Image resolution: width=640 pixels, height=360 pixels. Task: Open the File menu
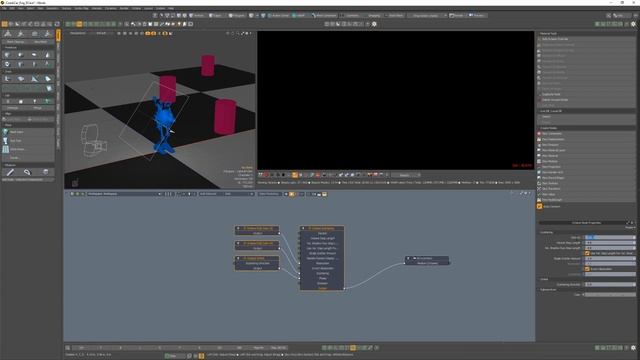(x=4, y=8)
